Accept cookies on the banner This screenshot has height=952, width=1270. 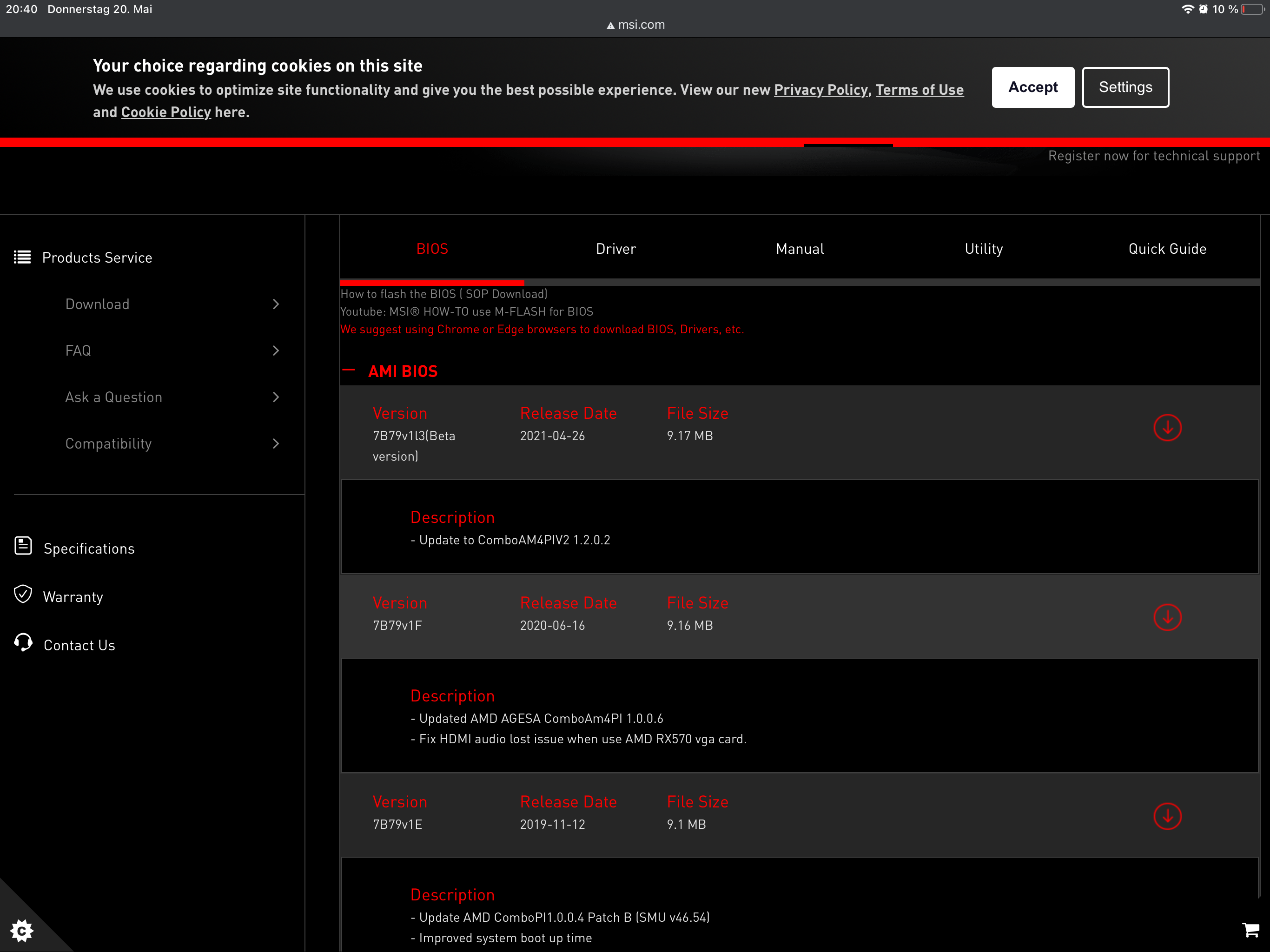pyautogui.click(x=1032, y=87)
